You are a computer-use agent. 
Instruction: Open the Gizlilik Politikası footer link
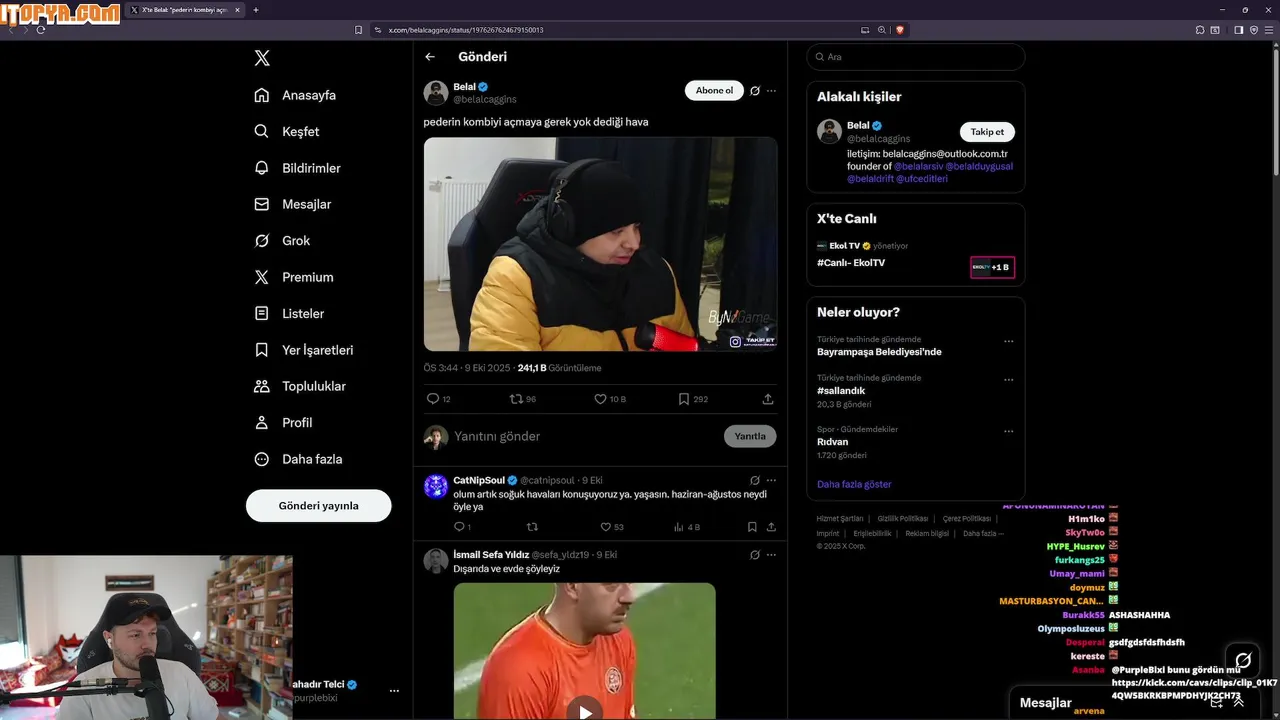(x=903, y=519)
